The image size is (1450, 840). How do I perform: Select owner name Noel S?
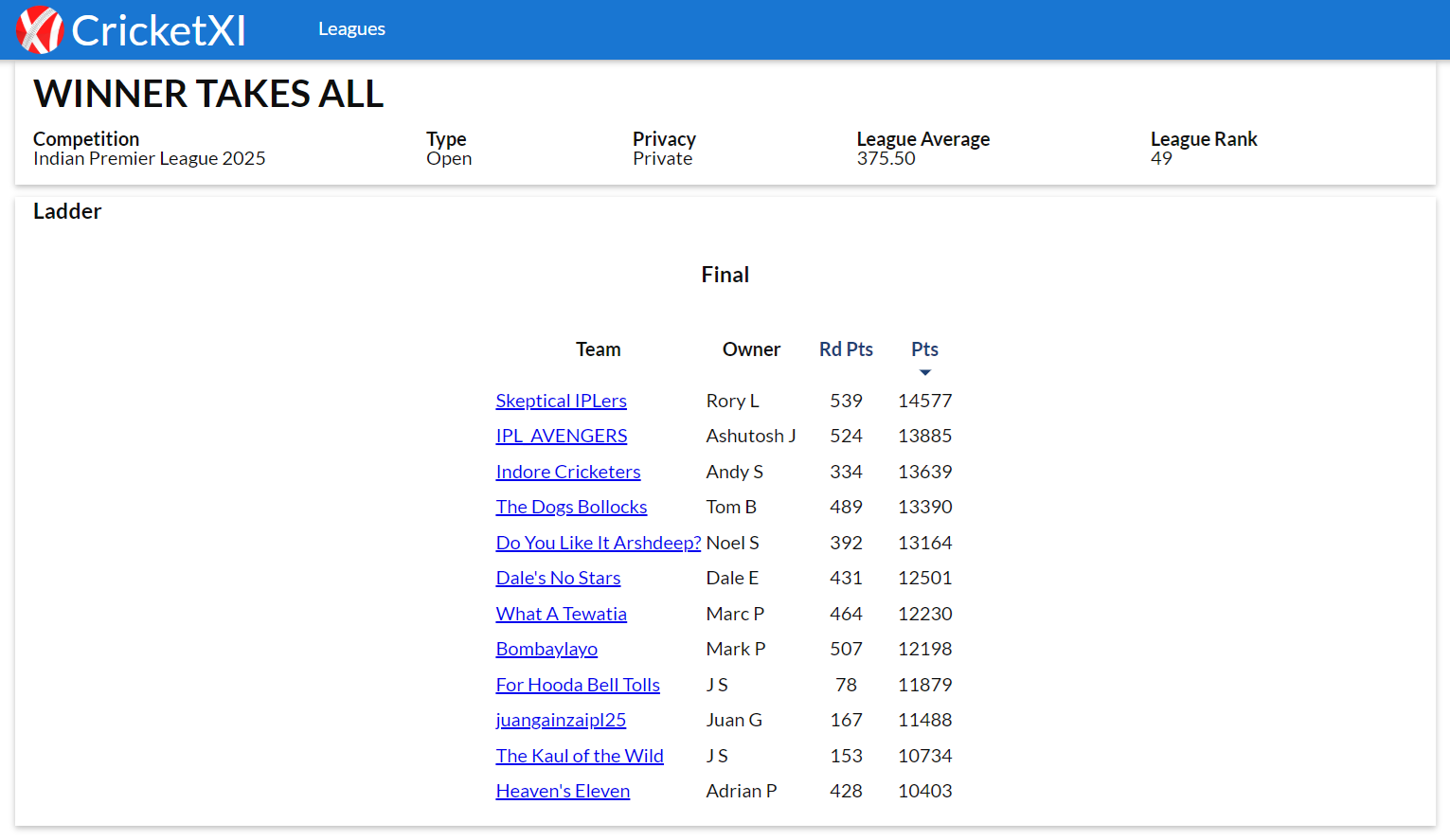click(732, 543)
